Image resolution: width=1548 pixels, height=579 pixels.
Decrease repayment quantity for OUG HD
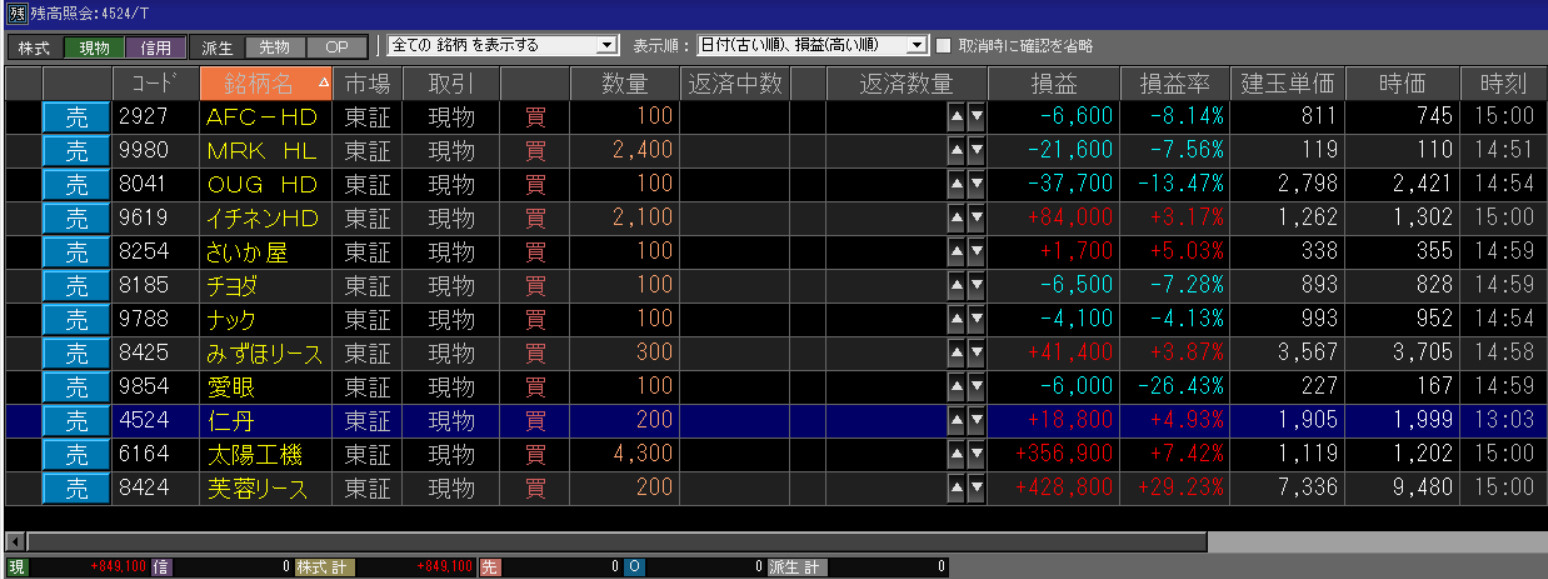point(976,185)
